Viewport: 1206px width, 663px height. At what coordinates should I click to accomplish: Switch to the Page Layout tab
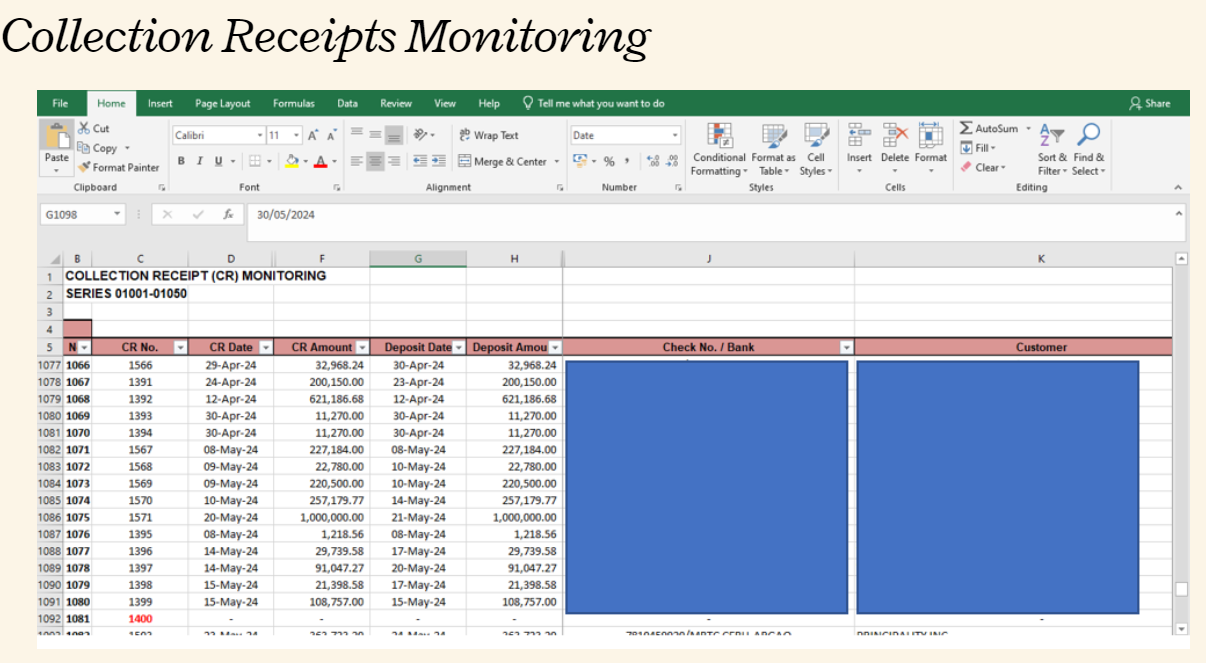click(x=222, y=103)
